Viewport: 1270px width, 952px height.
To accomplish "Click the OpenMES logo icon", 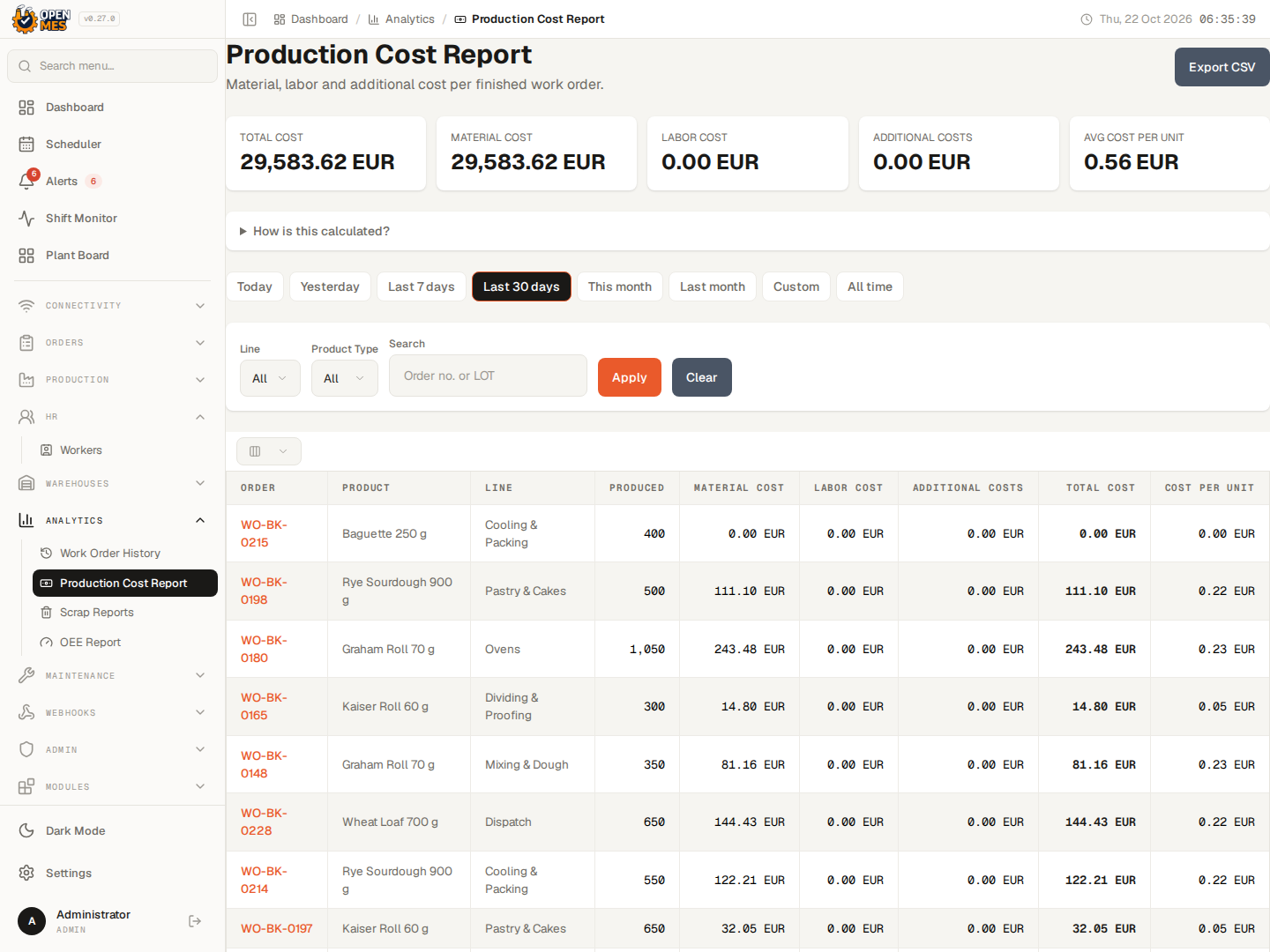I will click(41, 19).
